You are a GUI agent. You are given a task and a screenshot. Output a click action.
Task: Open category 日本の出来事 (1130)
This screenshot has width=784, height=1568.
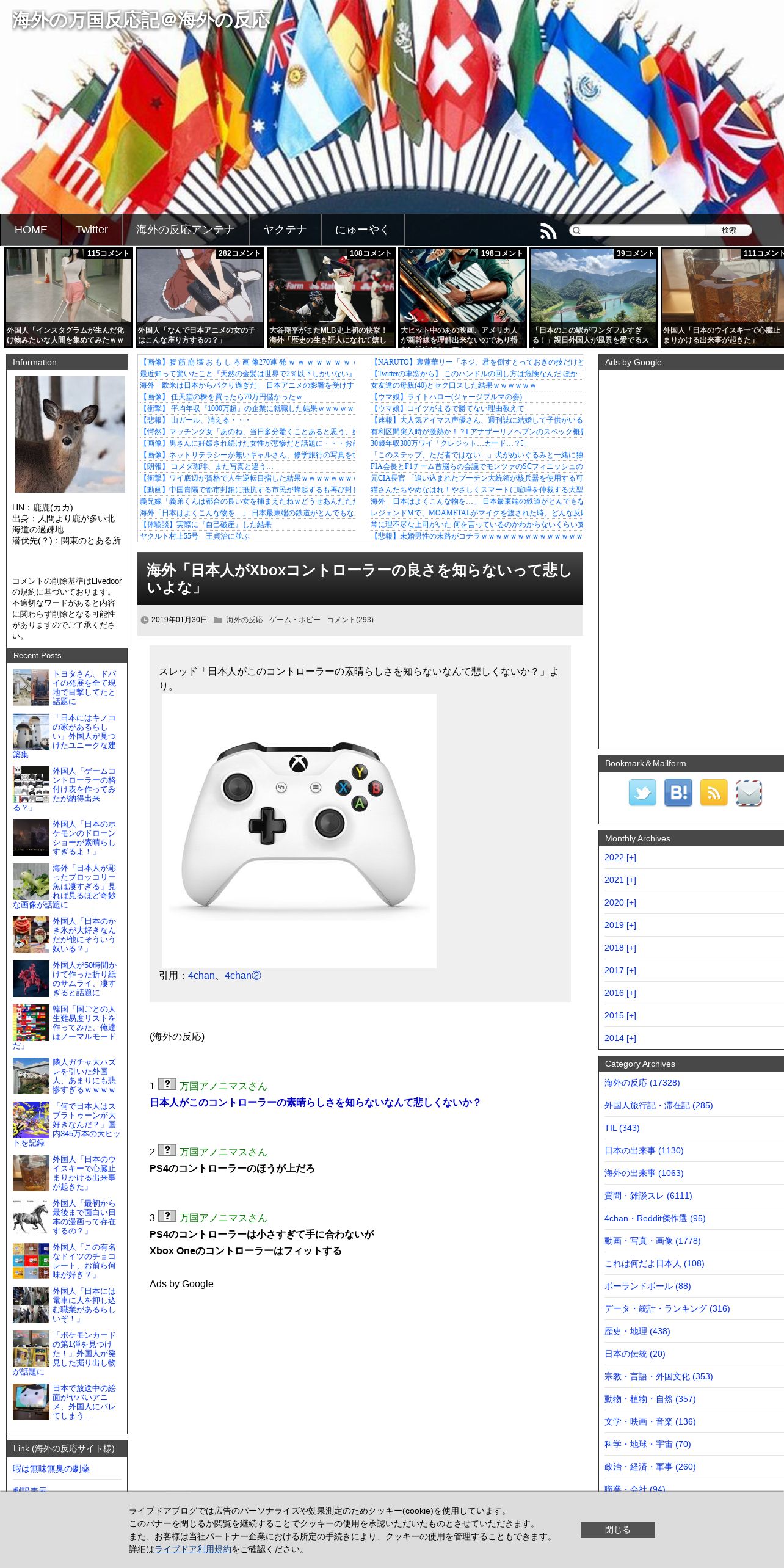[x=644, y=1150]
